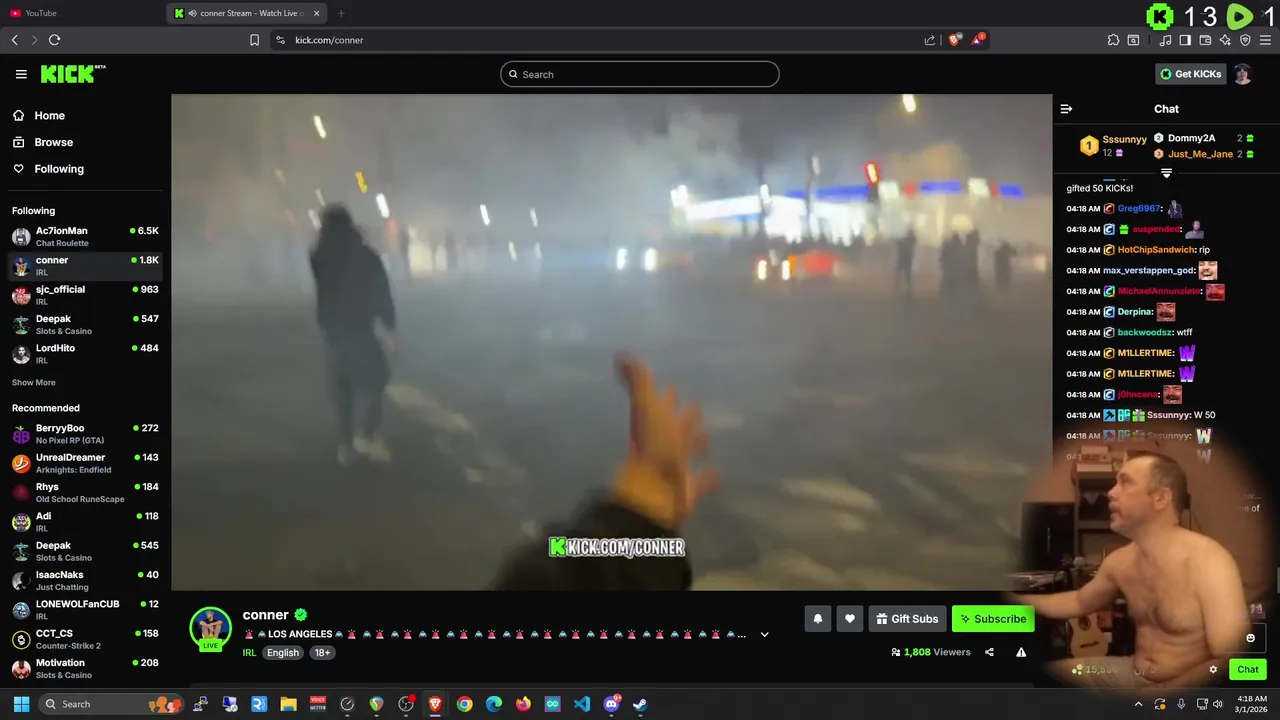Click the Get KICKs button
The image size is (1280, 720).
[x=1190, y=74]
